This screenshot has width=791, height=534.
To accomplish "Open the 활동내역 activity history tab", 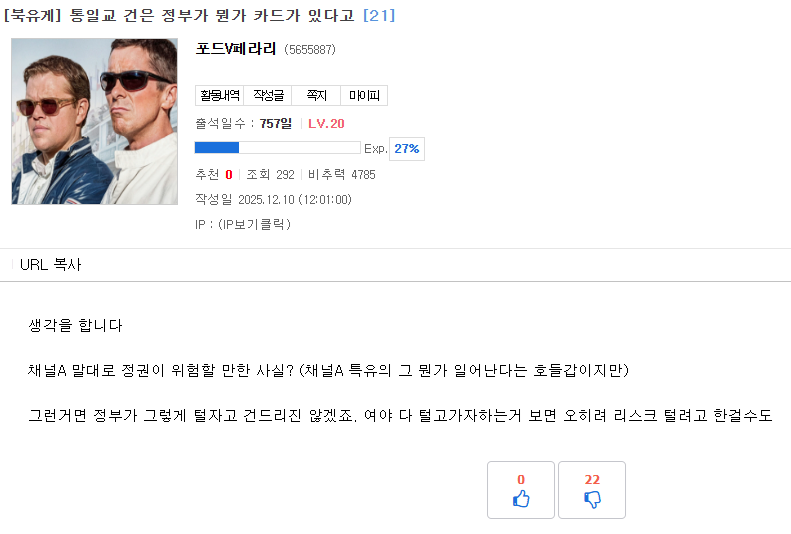I will [x=219, y=96].
